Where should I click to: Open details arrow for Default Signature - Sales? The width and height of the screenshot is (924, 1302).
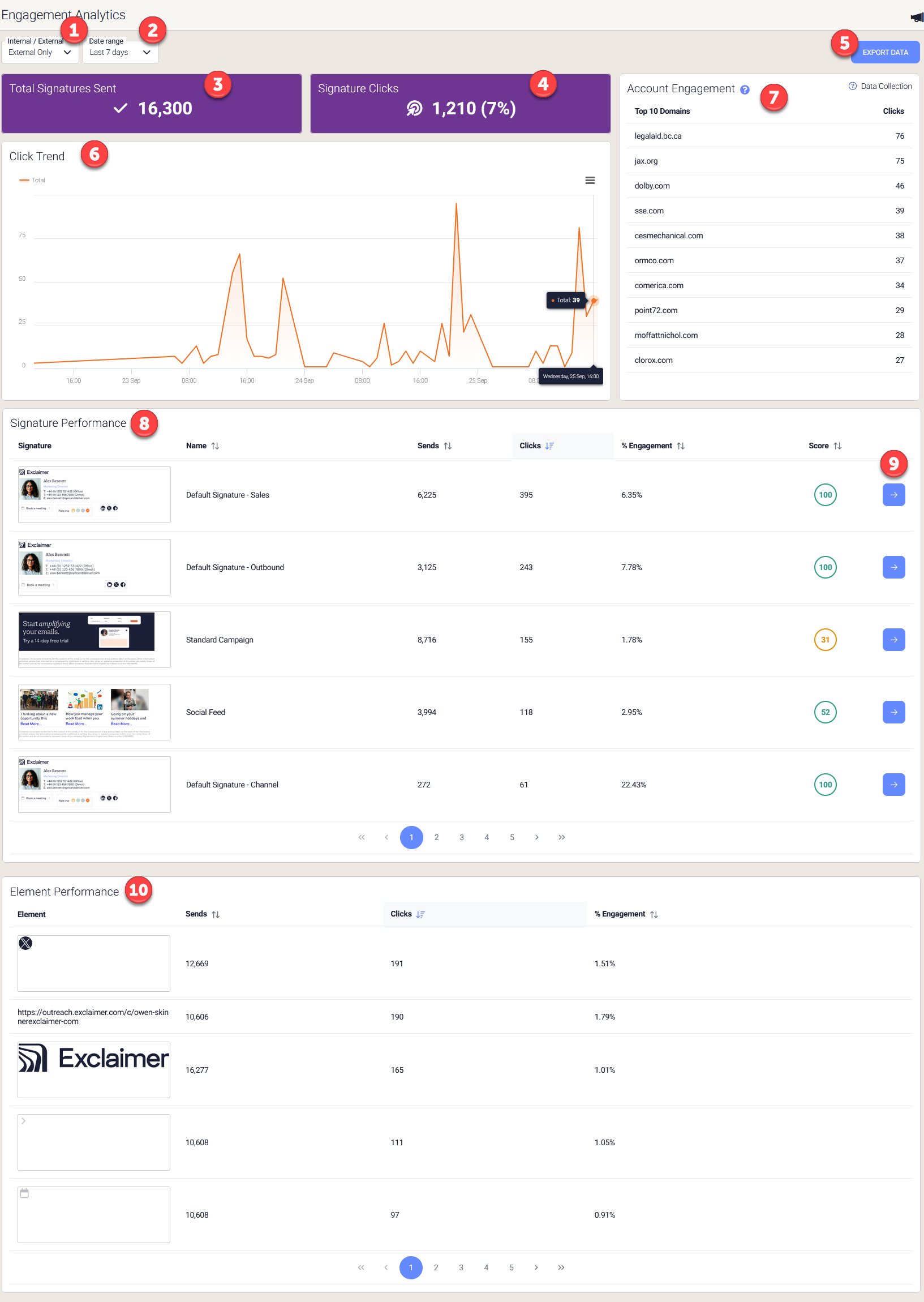(x=893, y=495)
